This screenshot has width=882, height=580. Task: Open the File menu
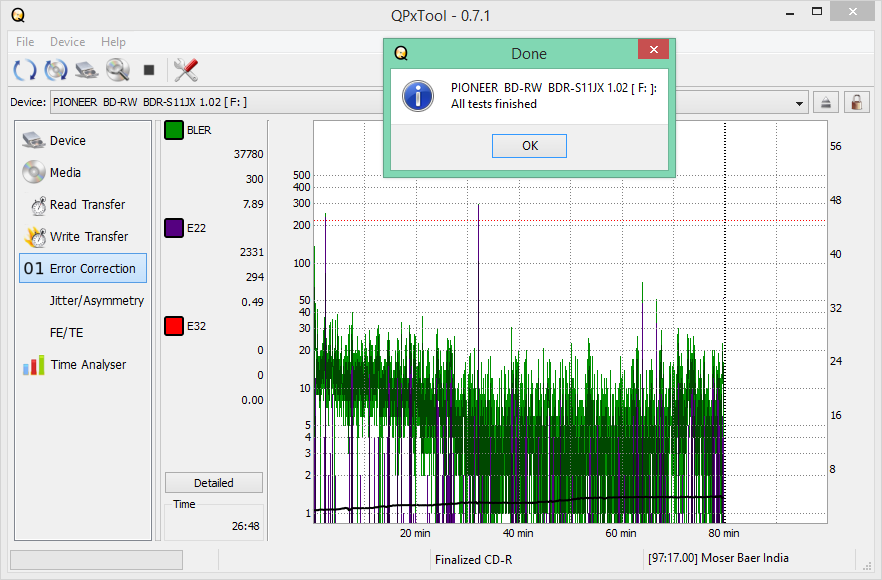click(x=25, y=42)
